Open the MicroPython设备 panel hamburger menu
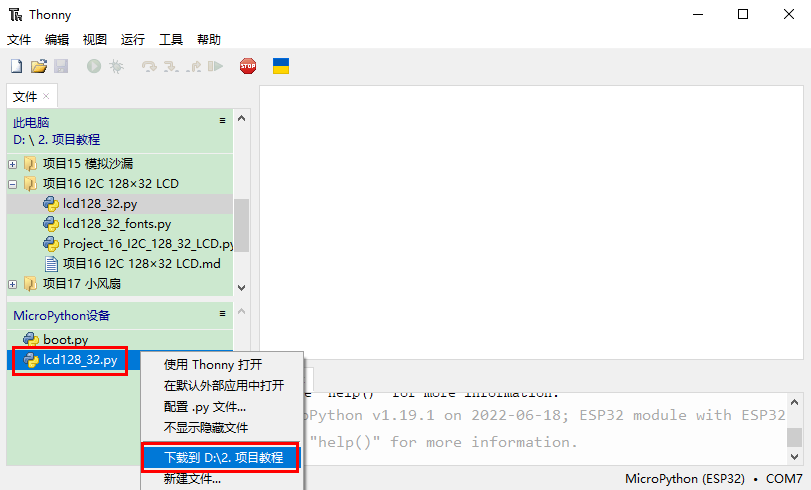811x490 pixels. coord(223,314)
